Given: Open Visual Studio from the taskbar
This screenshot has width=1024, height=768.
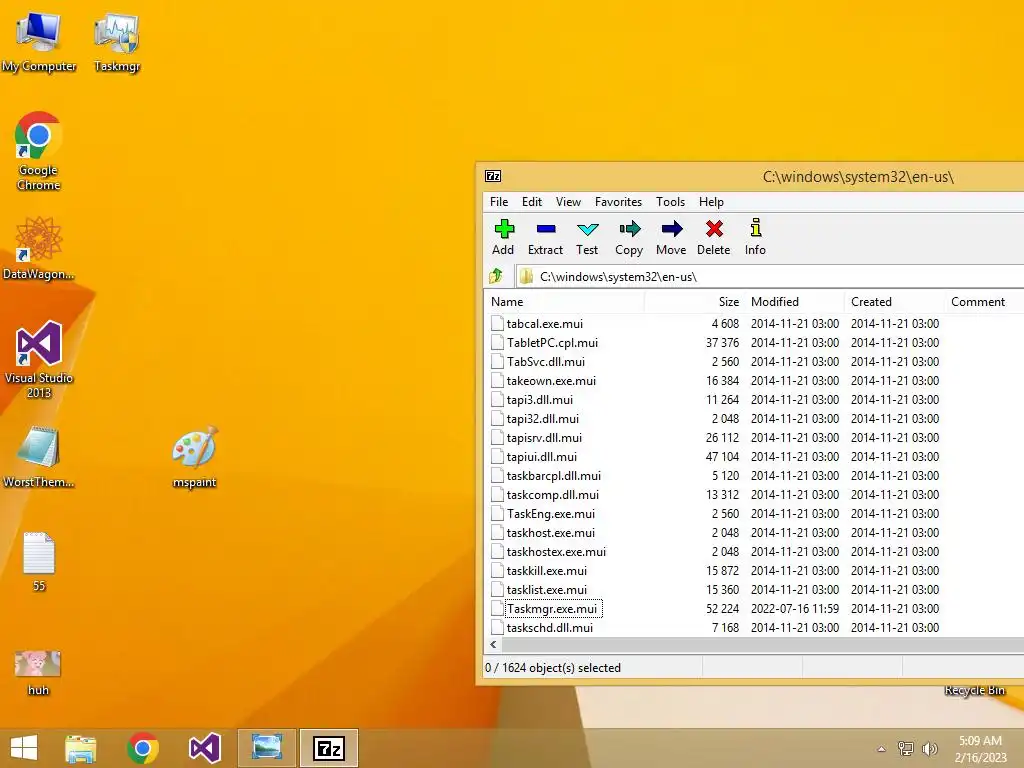Looking at the screenshot, I should coord(204,748).
